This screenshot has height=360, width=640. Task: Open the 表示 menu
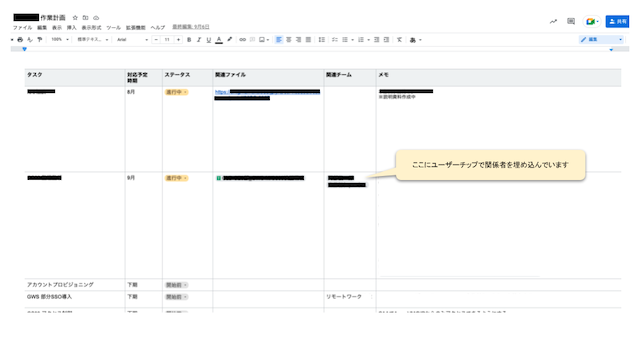[57, 28]
